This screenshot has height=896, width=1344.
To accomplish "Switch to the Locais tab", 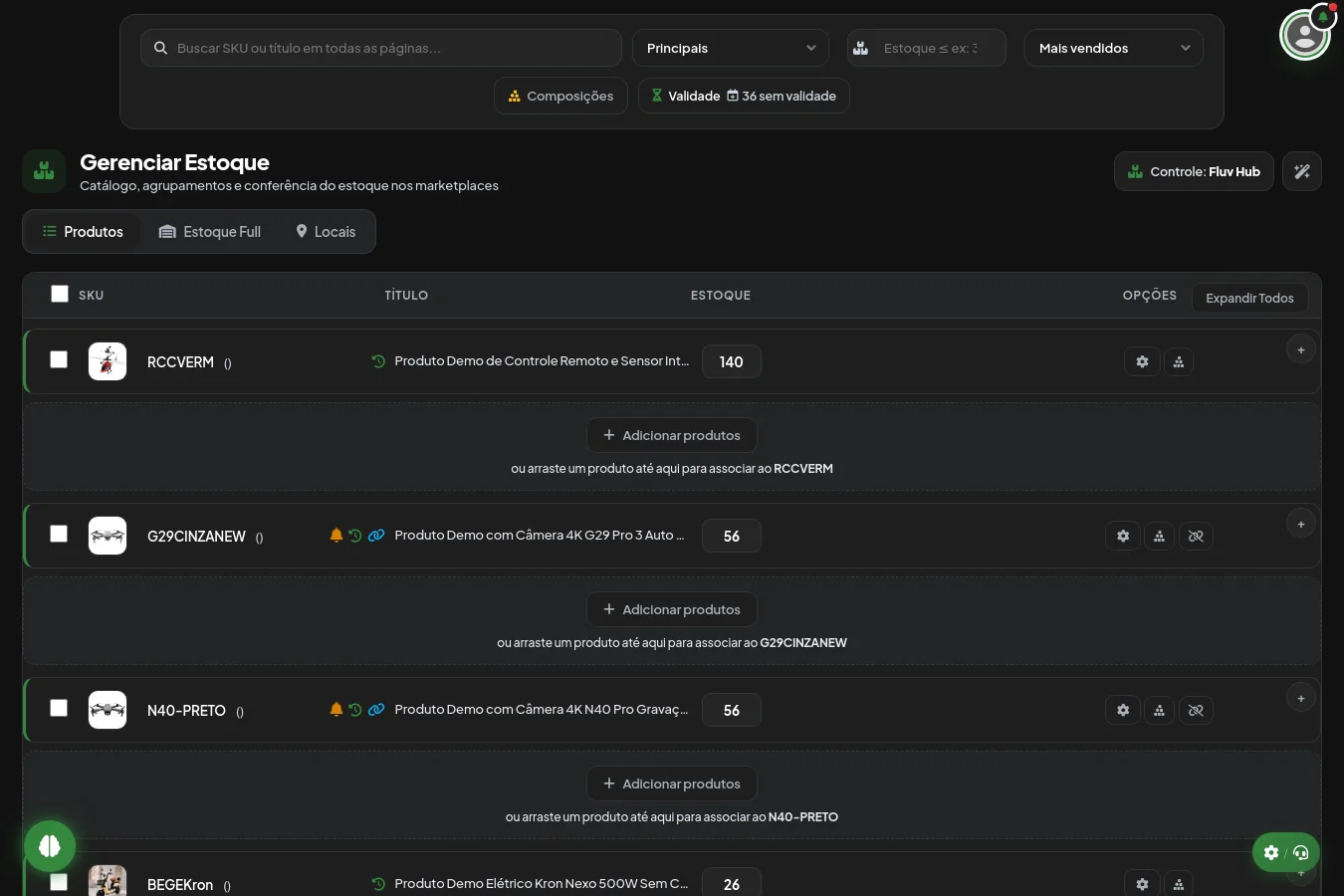I will [326, 232].
